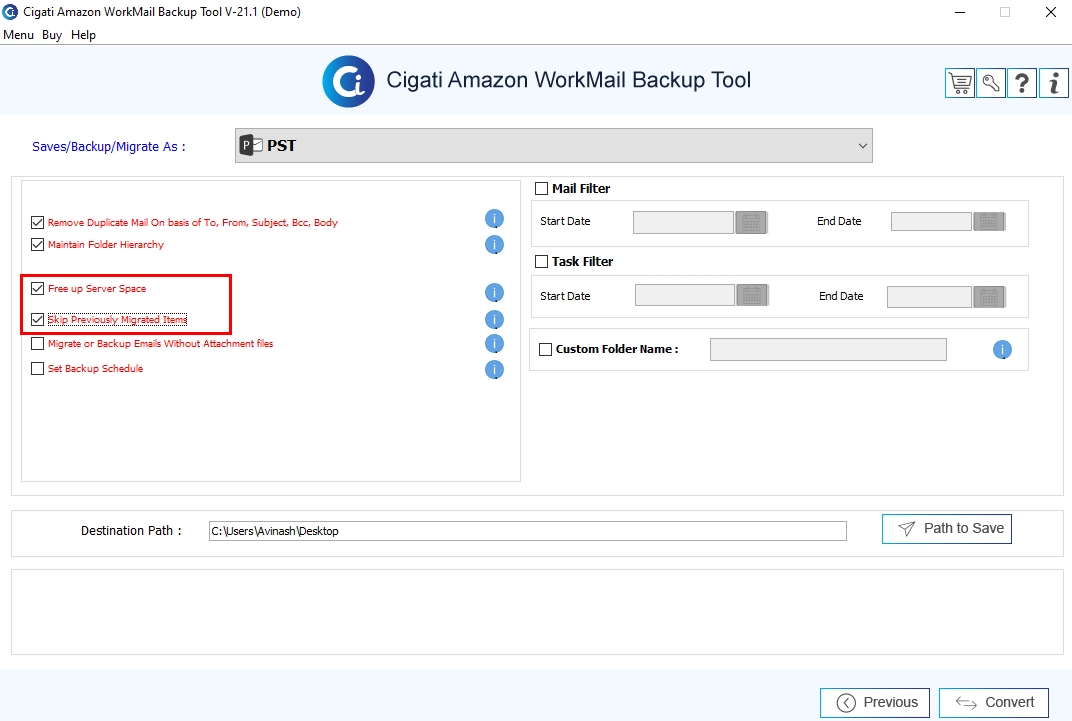Open Mail Filter Start Date calendar
The image size is (1072, 721).
click(x=751, y=222)
